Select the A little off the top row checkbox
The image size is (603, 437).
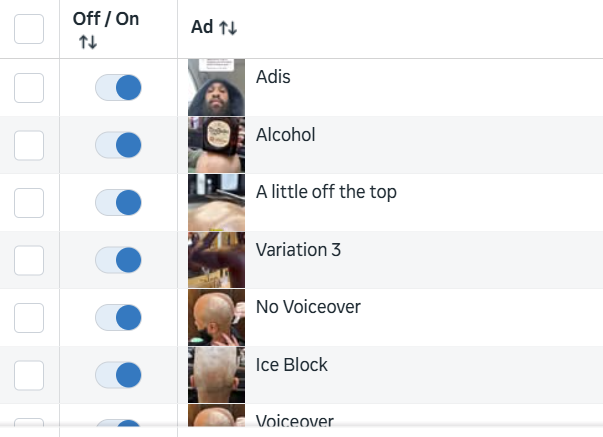29,203
